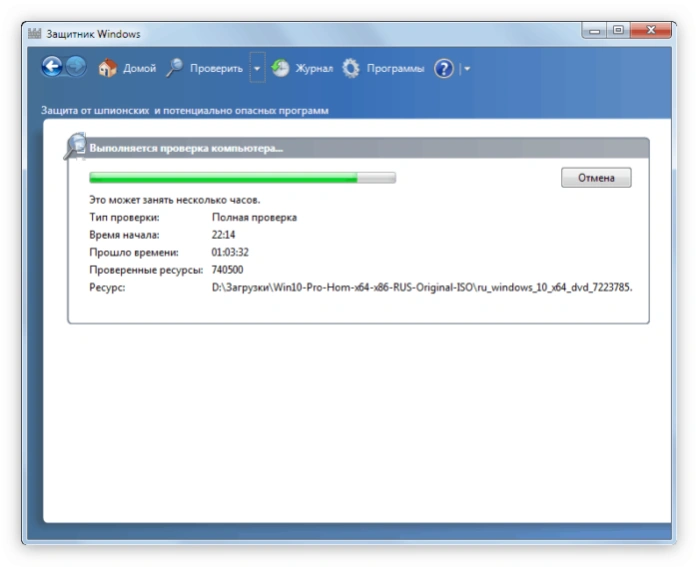Minimize the Защитник Windows window
Screen dimensions: 699x567
tap(594, 30)
